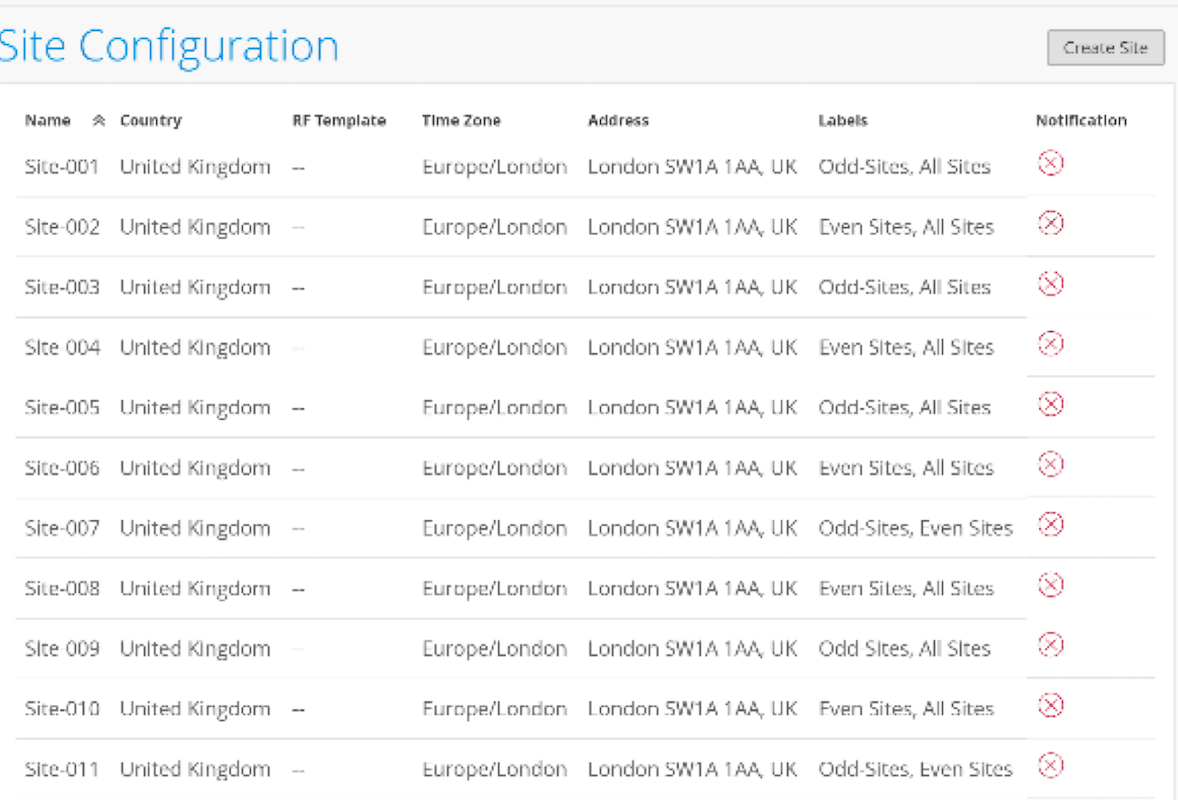1178x800 pixels.
Task: Click the Country column header
Action: point(151,121)
